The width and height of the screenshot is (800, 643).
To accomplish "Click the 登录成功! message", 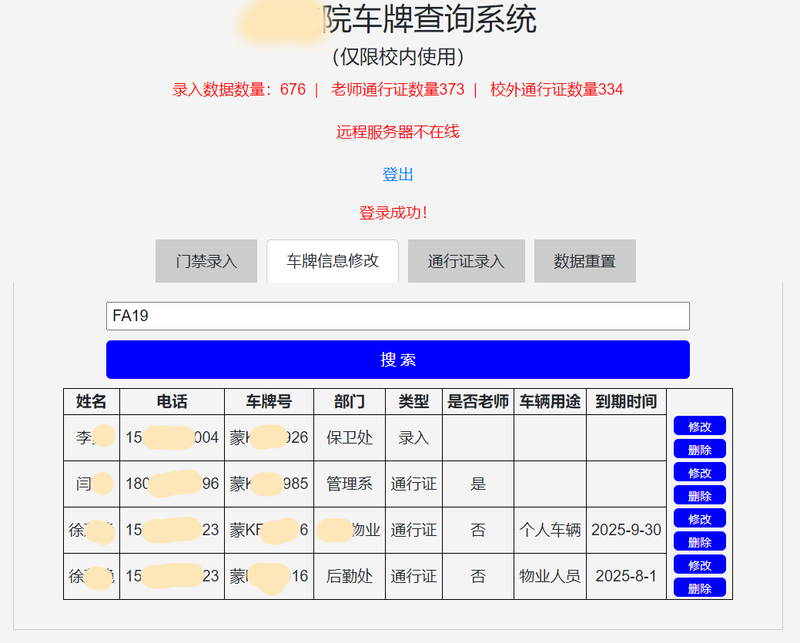I will 393,213.
